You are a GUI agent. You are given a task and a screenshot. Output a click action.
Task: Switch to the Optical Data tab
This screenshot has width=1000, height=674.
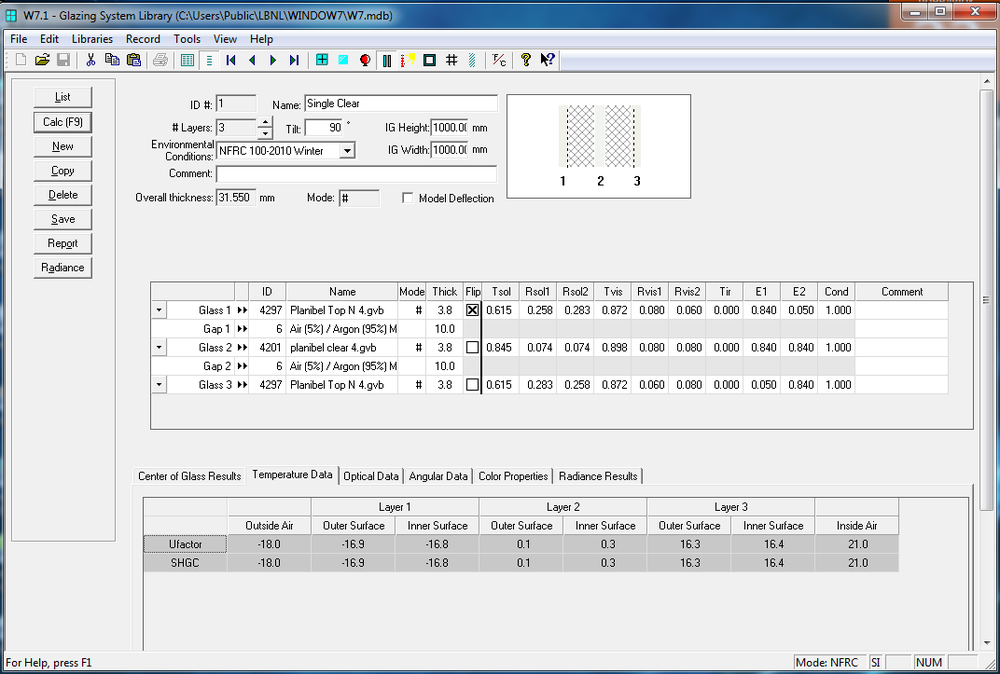371,476
